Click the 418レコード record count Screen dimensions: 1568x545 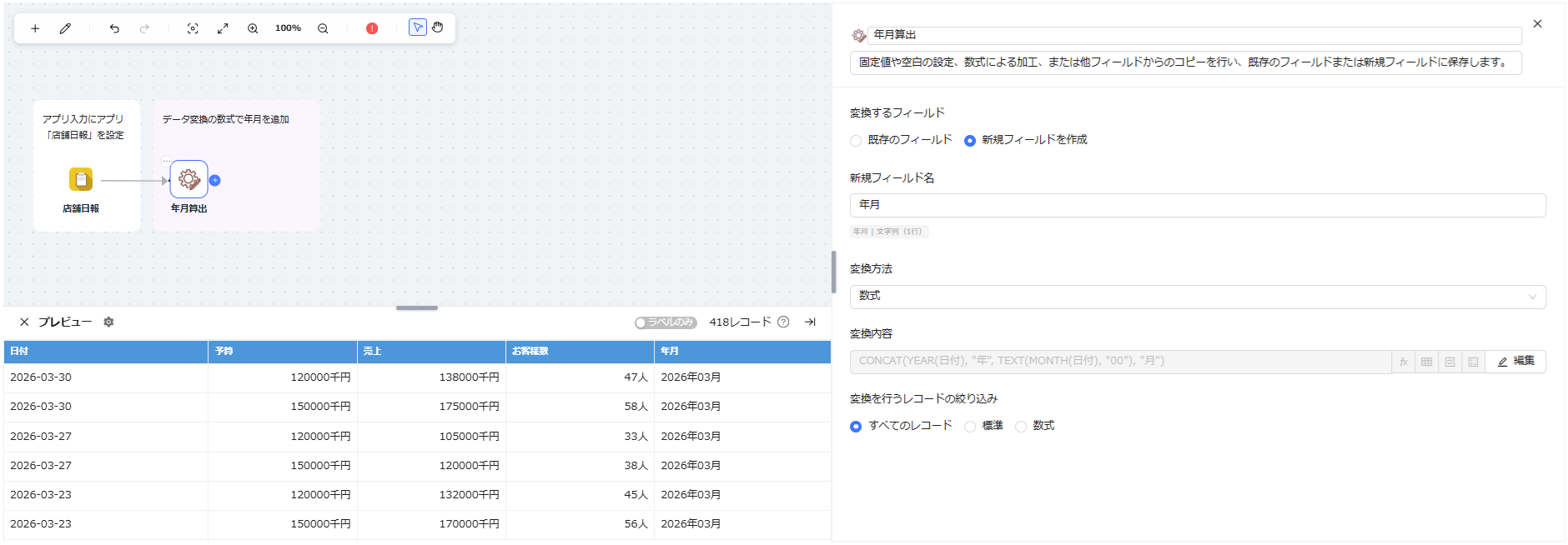741,322
